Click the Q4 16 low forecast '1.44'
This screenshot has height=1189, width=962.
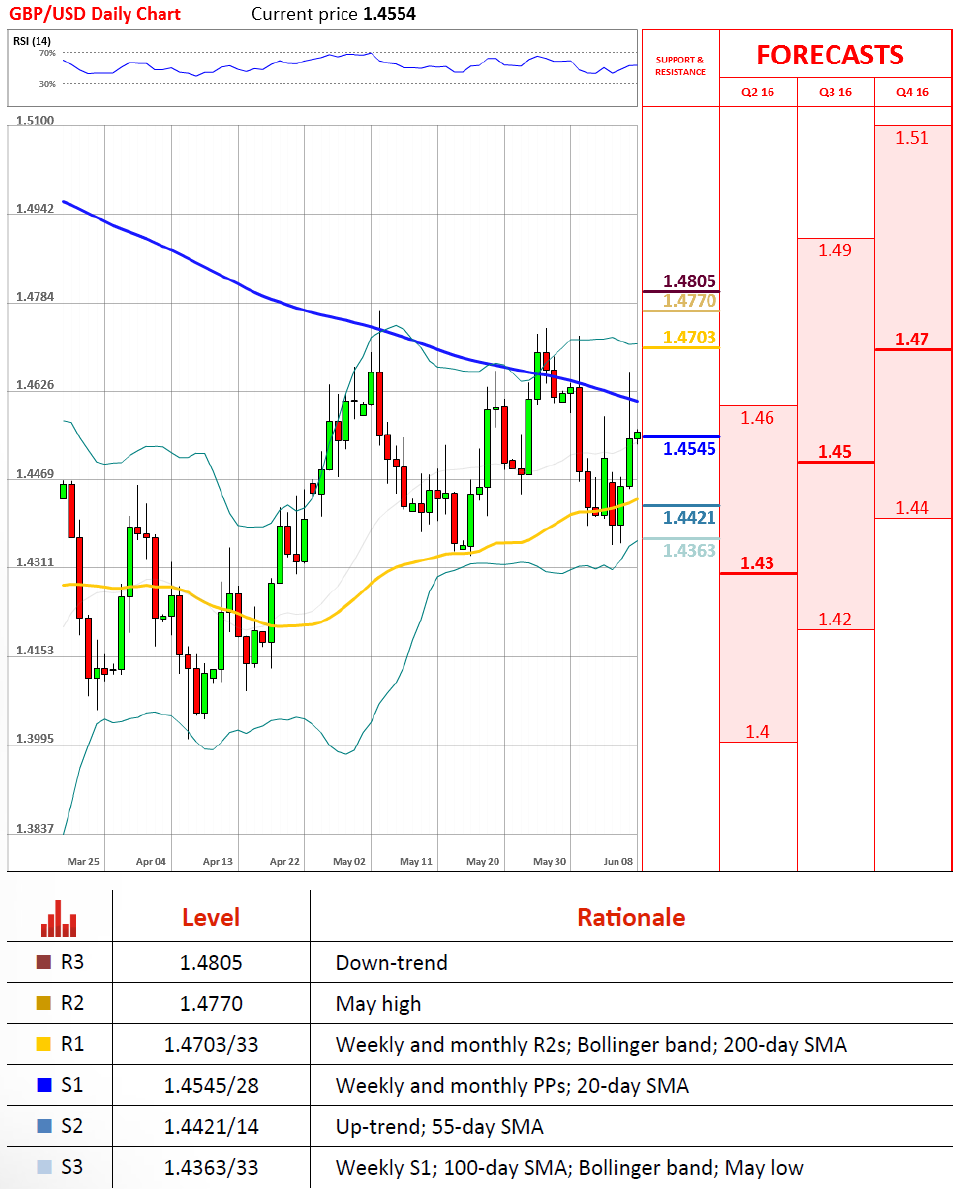pos(911,508)
